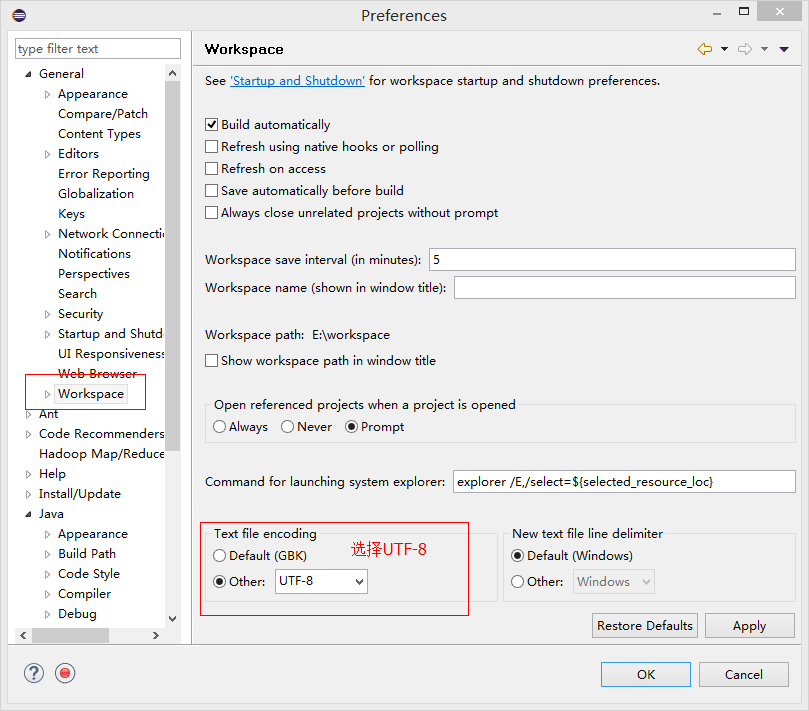The height and width of the screenshot is (711, 809).
Task: Expand the Editors tree node
Action: (47, 154)
